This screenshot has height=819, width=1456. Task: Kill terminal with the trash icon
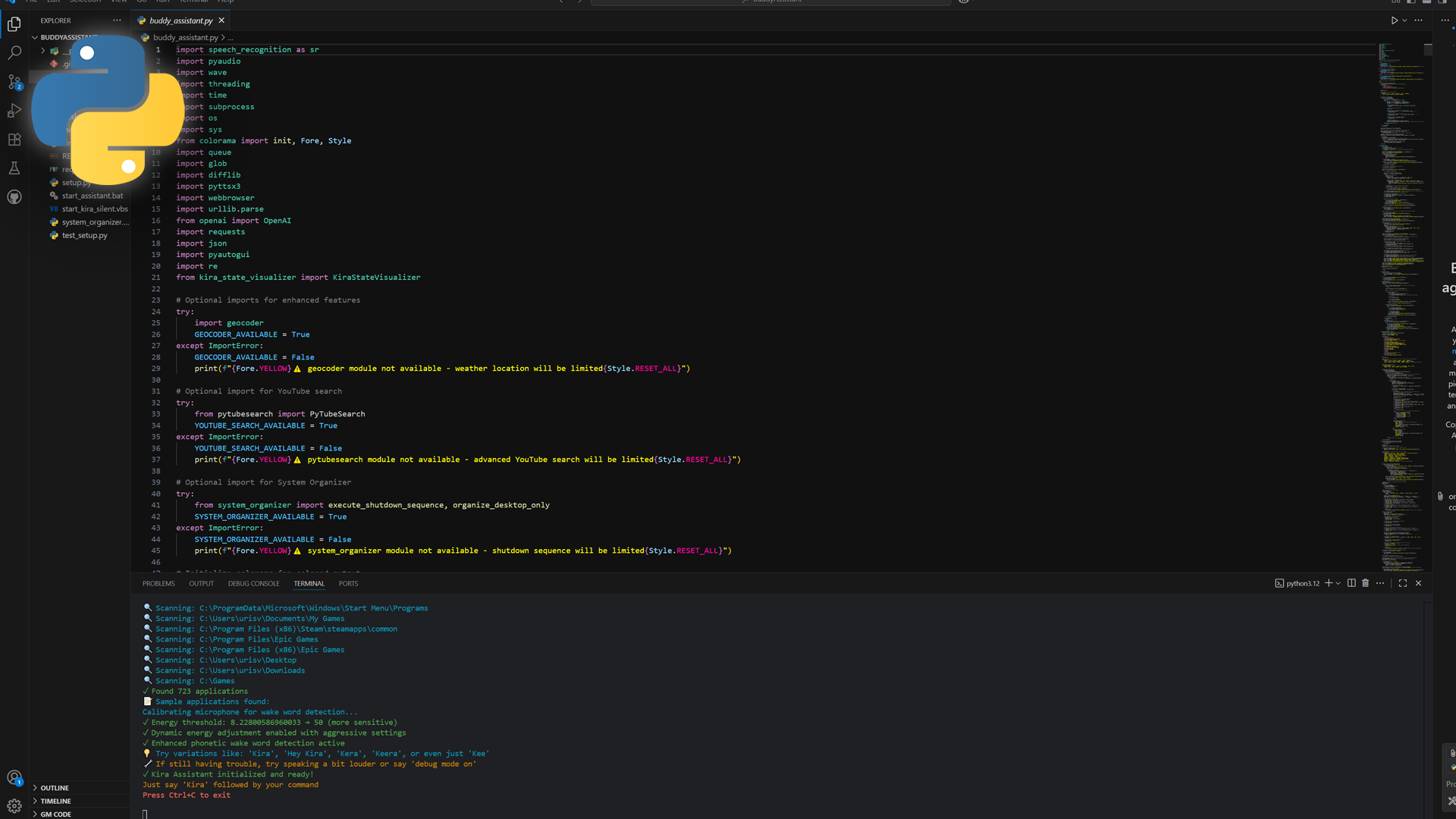coord(1365,583)
